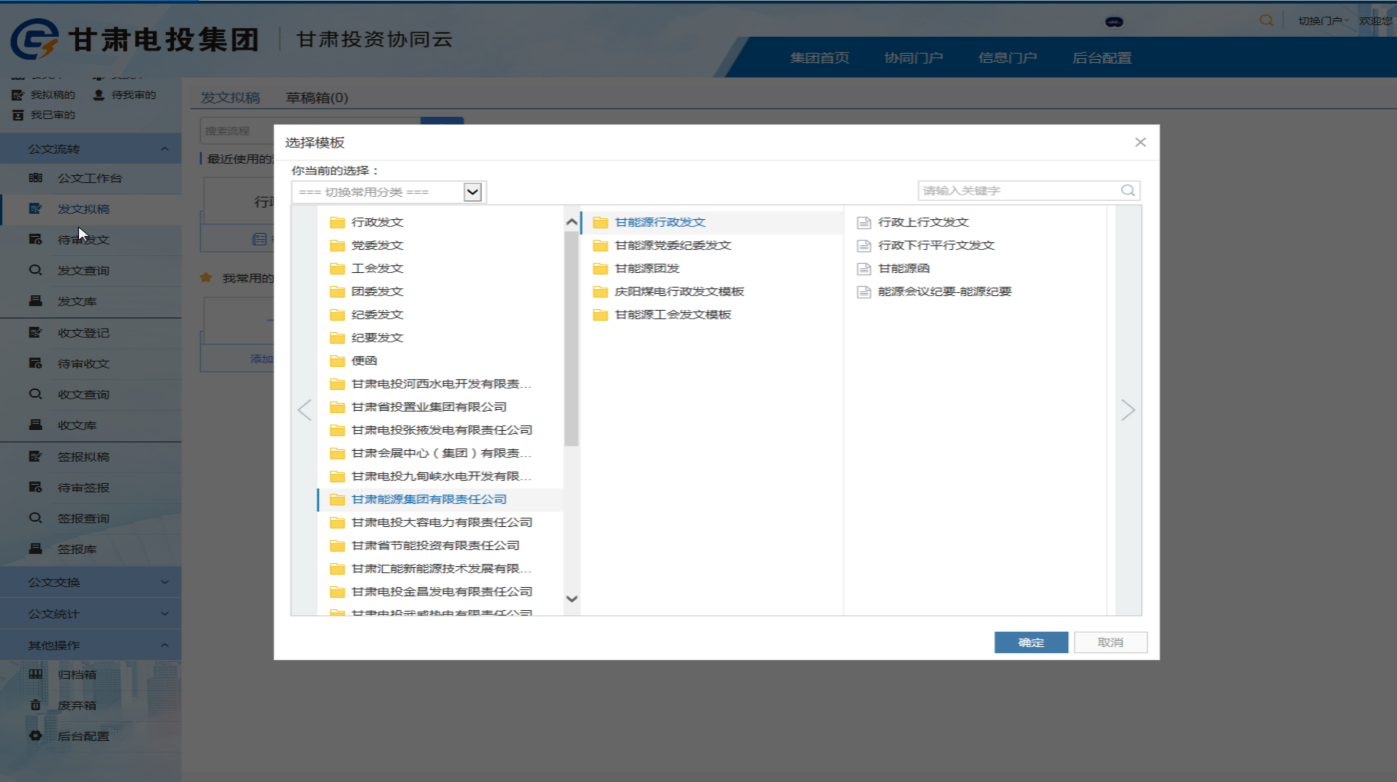Click the folder icon of 庆阳煤电行政发文模板

coord(600,291)
